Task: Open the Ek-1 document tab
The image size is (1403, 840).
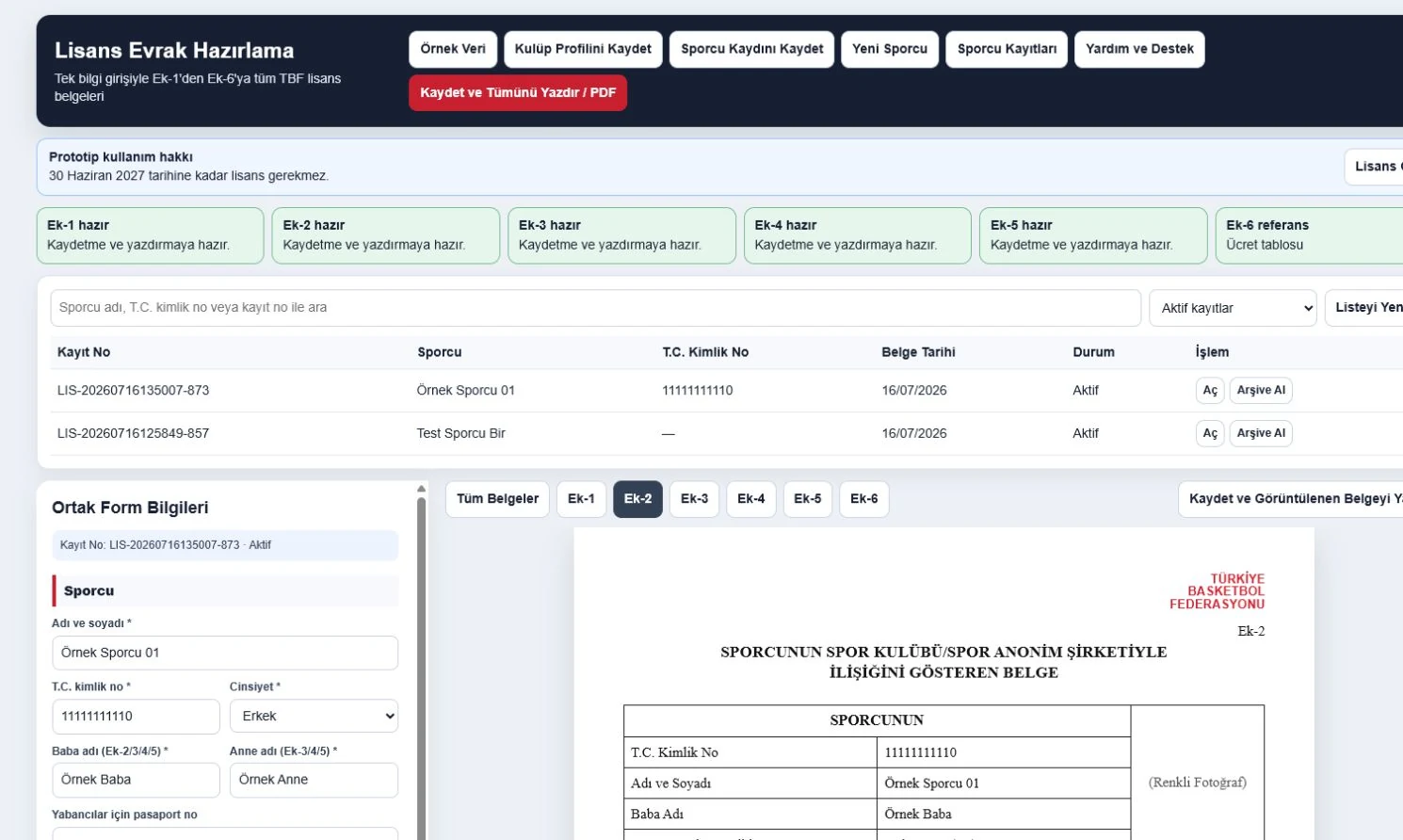Action: (581, 499)
